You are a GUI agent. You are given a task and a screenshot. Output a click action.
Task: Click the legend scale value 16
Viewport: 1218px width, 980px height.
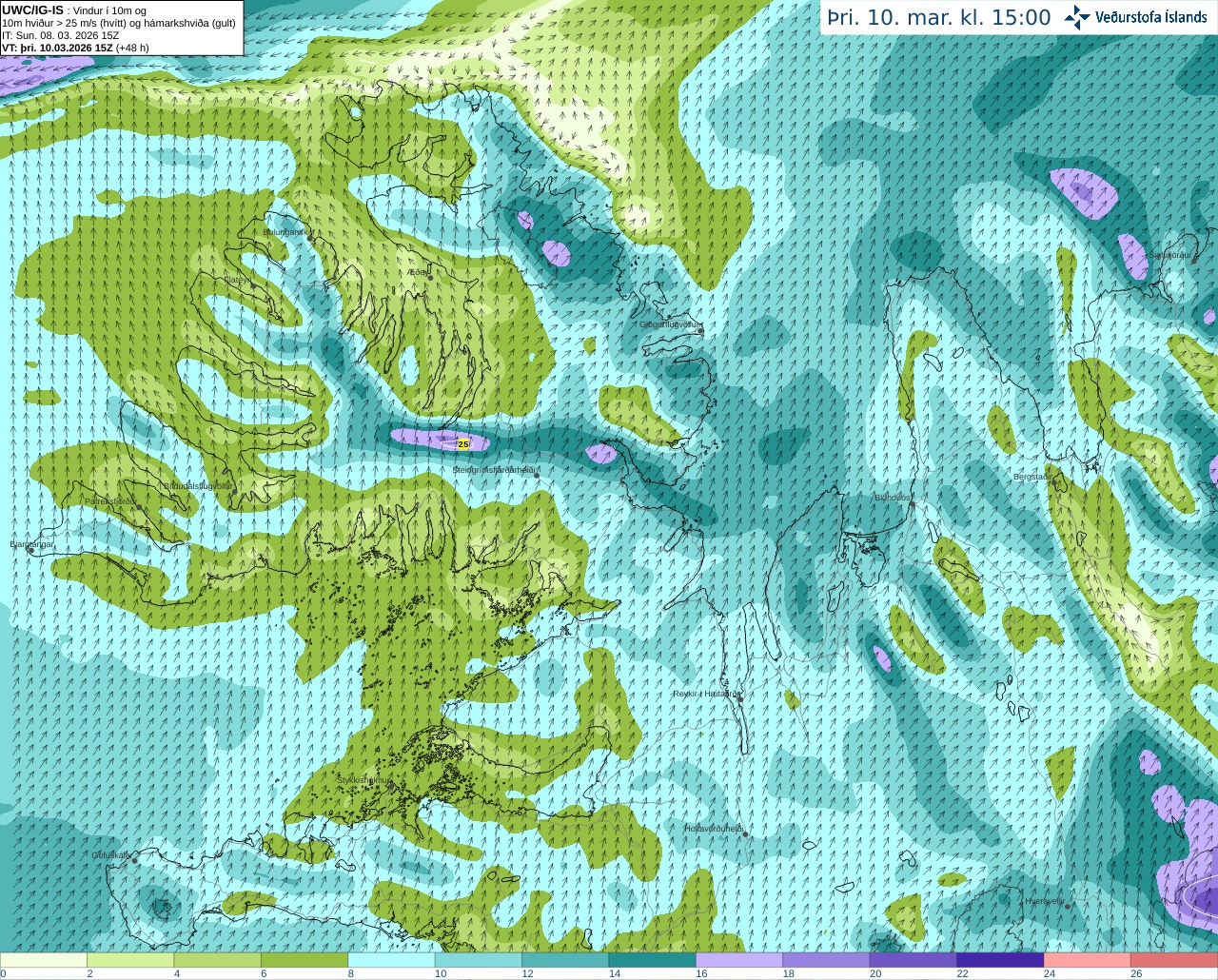click(701, 973)
